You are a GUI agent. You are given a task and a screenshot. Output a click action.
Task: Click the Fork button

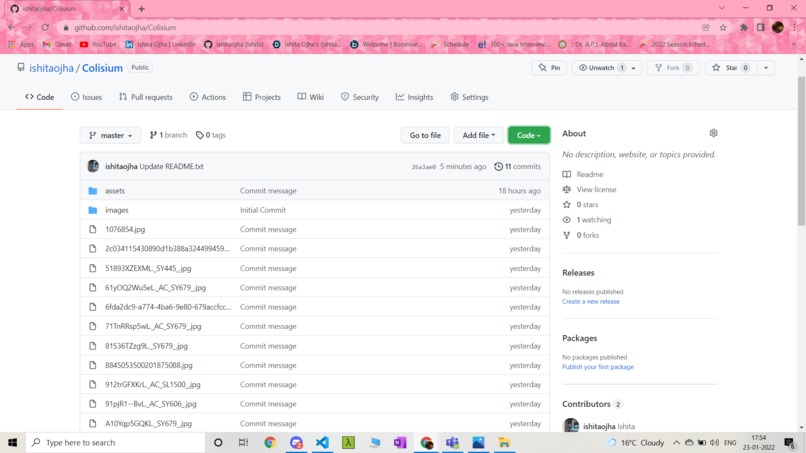click(x=673, y=68)
